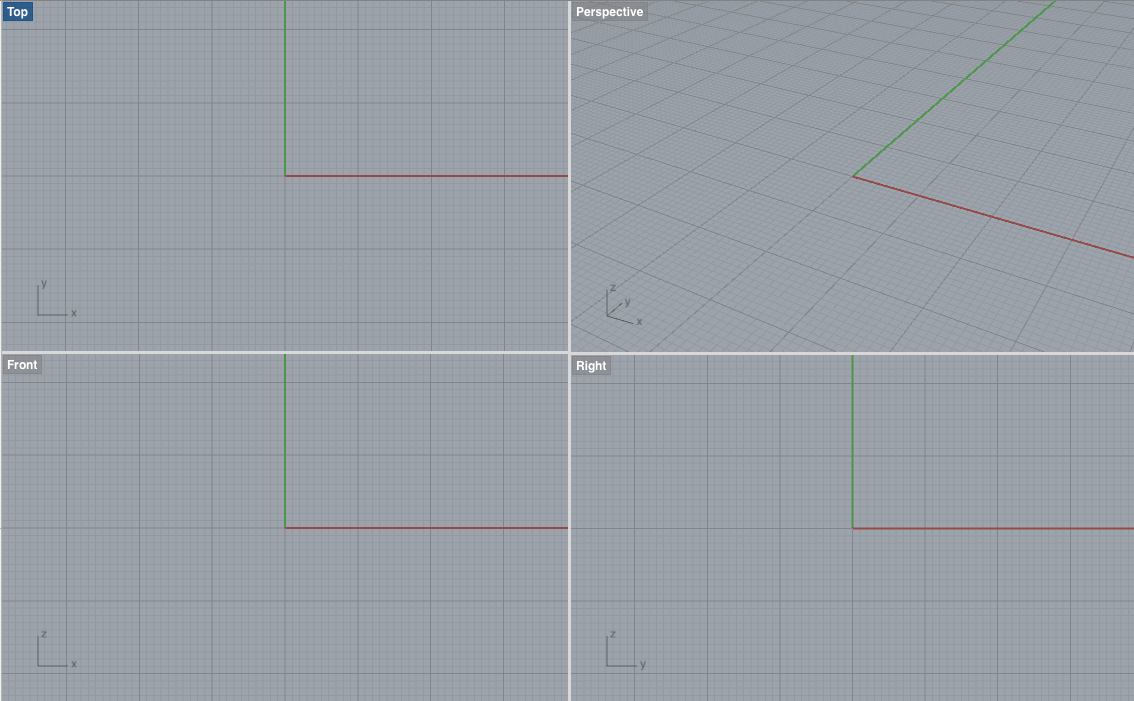Click the yz axis icon in Right viewport
The height and width of the screenshot is (701, 1134).
tap(626, 649)
